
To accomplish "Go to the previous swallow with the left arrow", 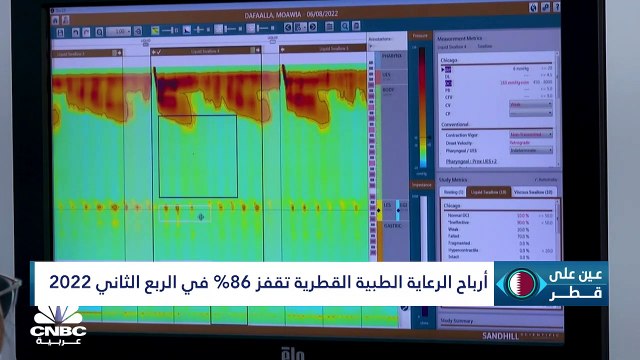I will [x=288, y=27].
